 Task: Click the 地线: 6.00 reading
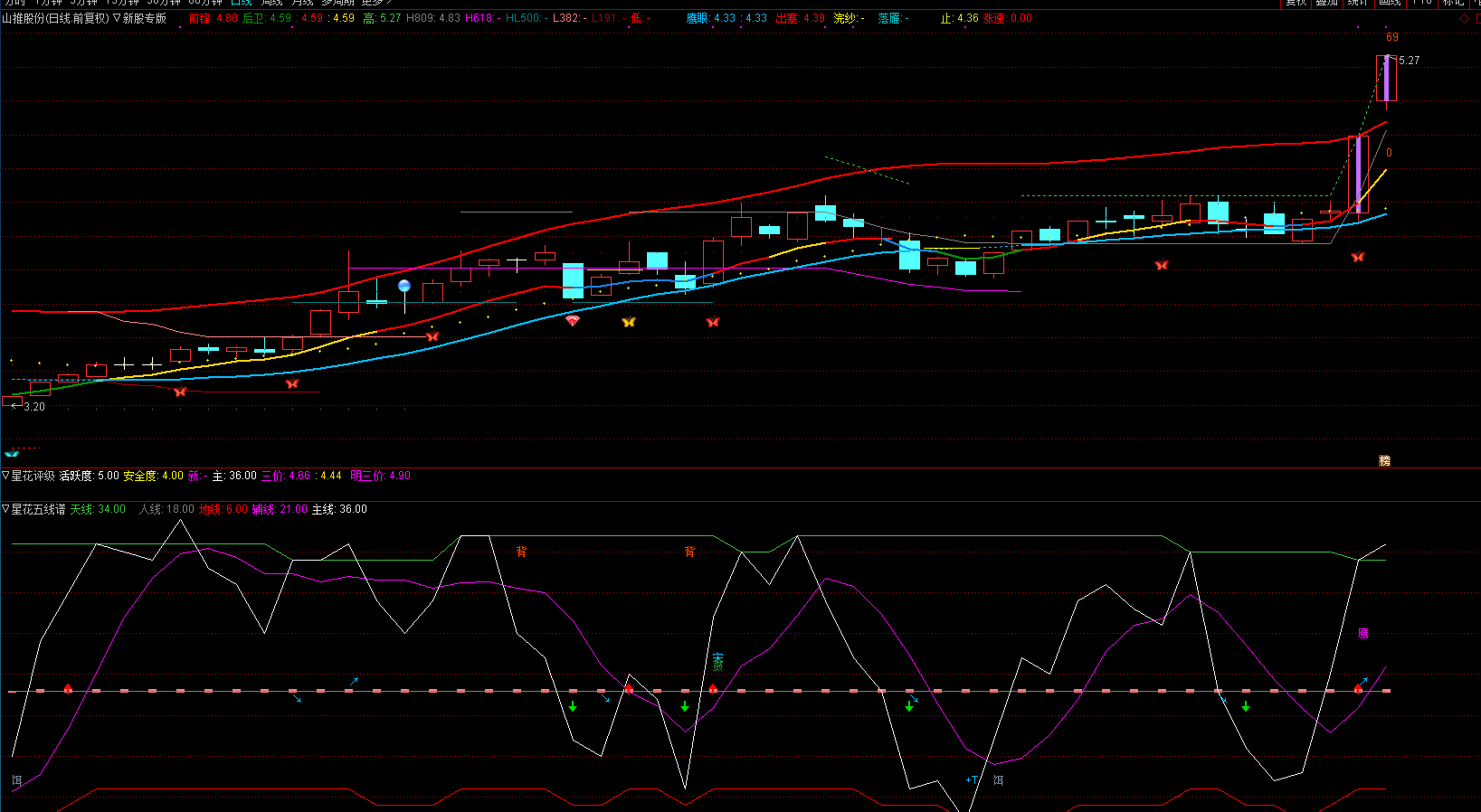[x=223, y=510]
